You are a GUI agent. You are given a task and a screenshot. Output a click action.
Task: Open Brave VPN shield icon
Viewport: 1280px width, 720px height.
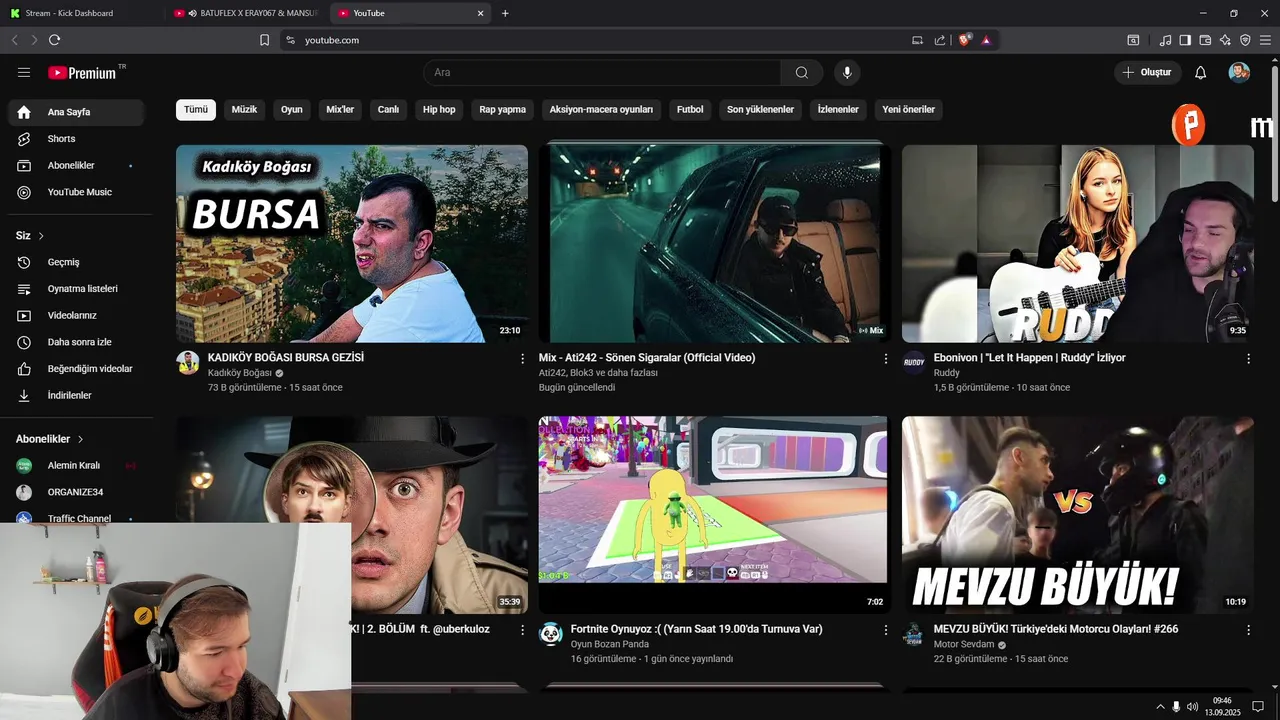pos(1245,40)
